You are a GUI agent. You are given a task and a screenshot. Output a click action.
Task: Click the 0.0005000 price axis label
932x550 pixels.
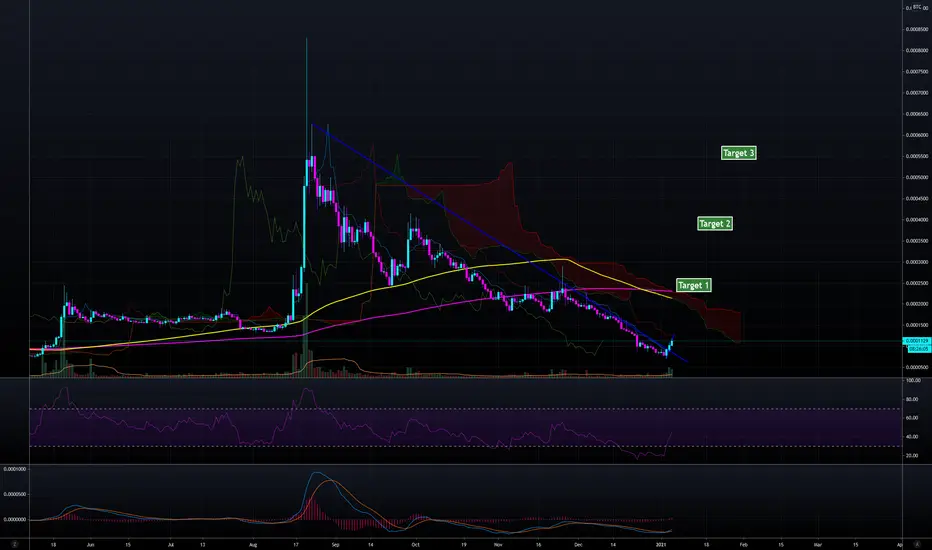point(917,177)
